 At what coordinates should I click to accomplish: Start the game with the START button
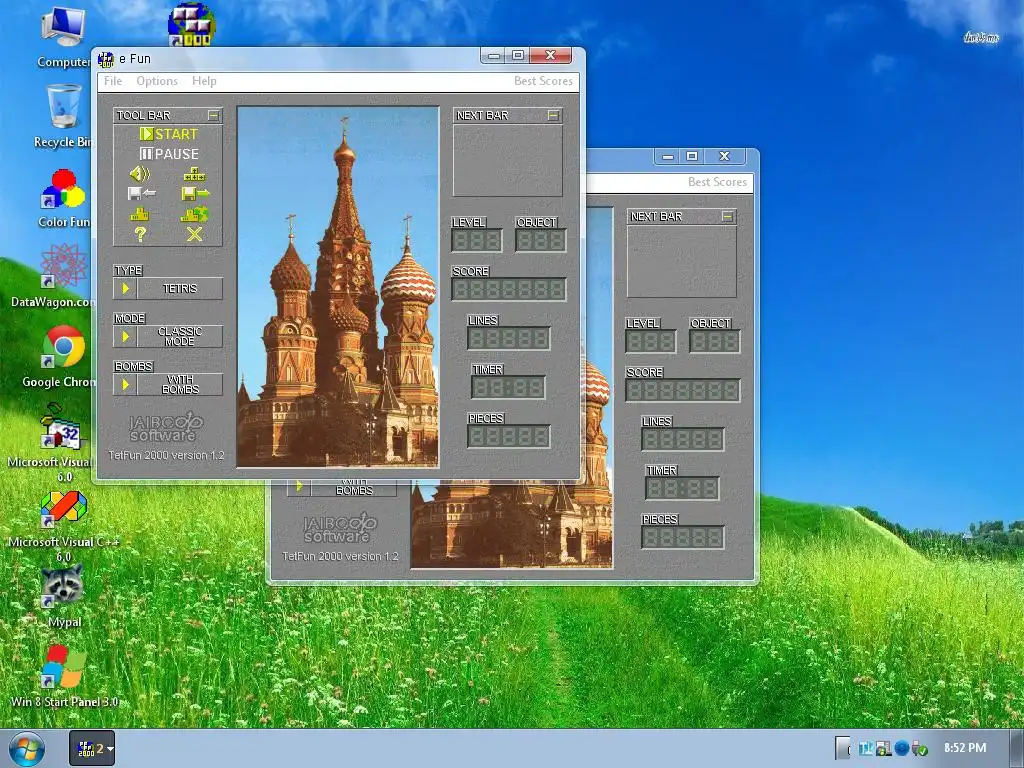point(168,134)
